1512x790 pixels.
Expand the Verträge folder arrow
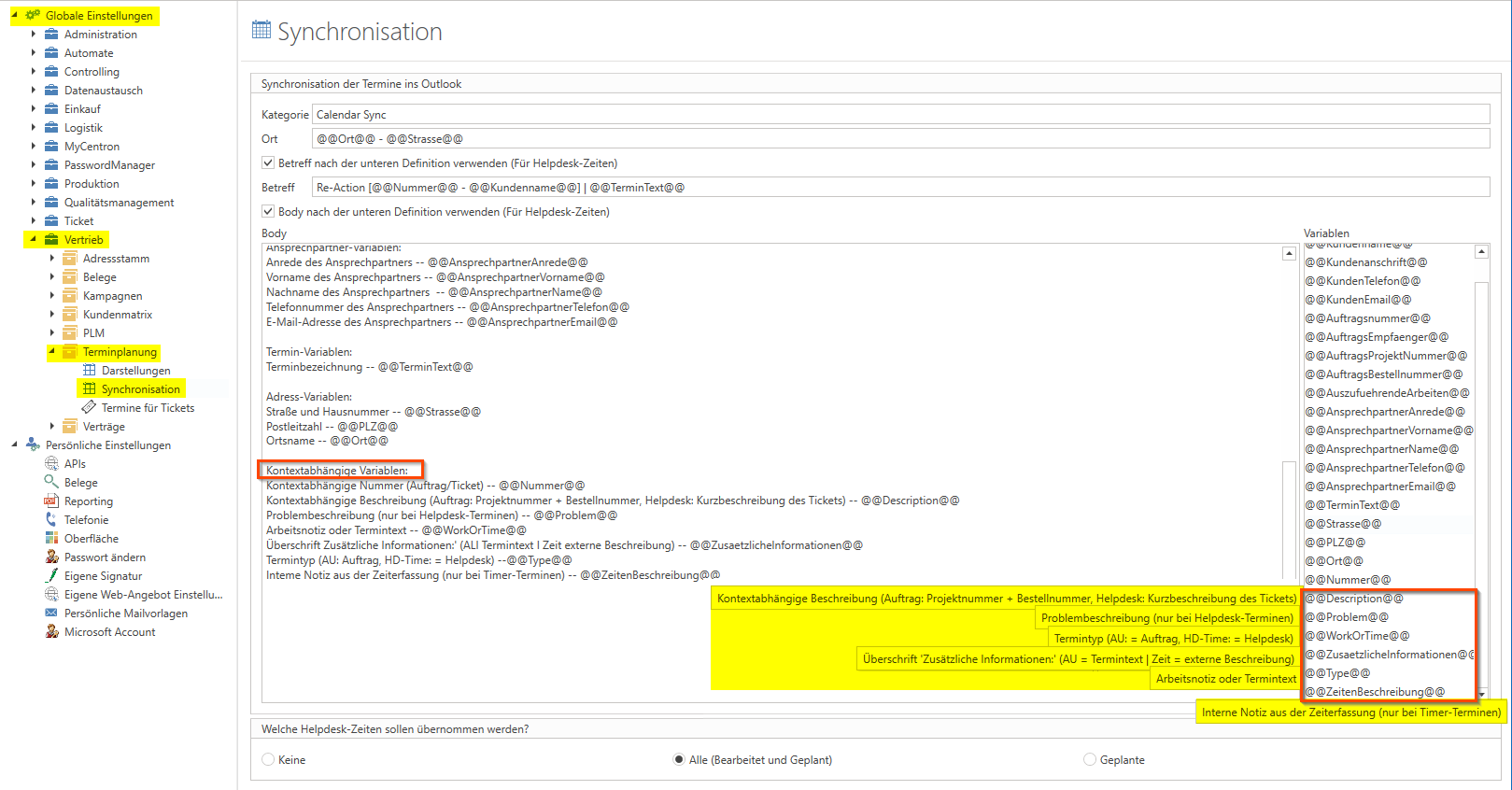click(x=52, y=427)
